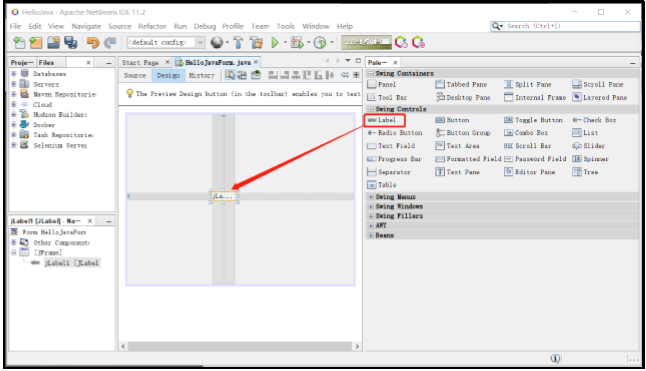The width and height of the screenshot is (646, 371).
Task: Expand the Swing Fillers palette section
Action: (371, 216)
